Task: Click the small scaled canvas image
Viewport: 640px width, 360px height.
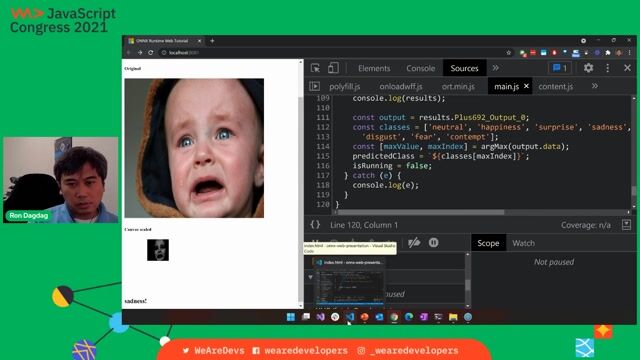Action: pyautogui.click(x=158, y=250)
